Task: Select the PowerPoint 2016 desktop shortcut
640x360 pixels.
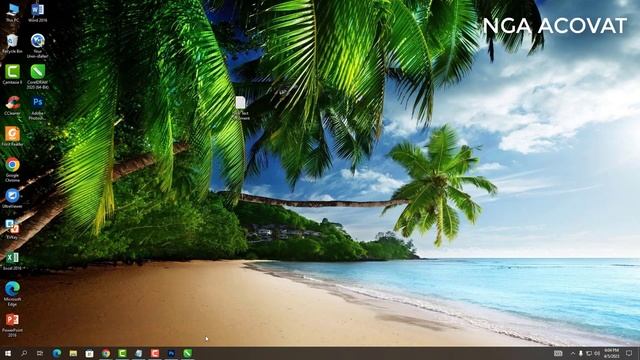Action: [12, 324]
